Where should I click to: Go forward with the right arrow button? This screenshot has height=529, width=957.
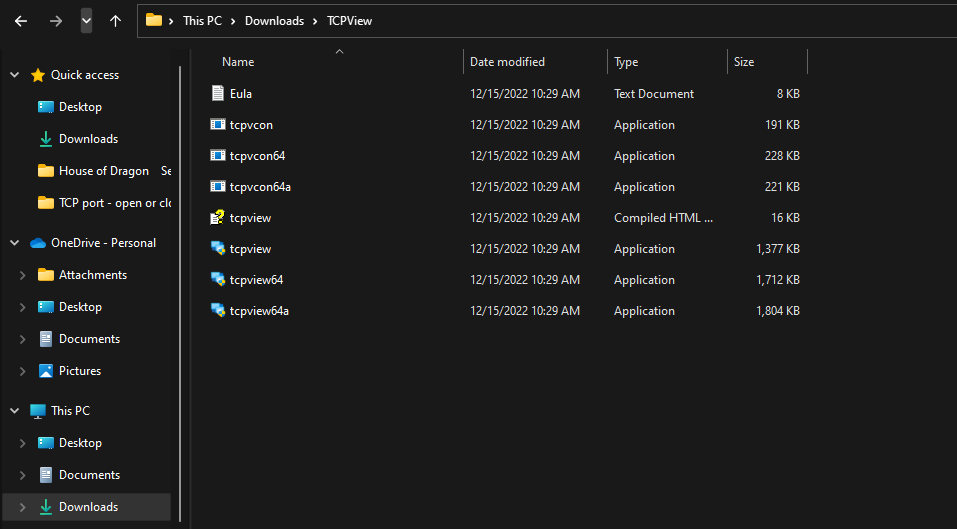pyautogui.click(x=56, y=21)
